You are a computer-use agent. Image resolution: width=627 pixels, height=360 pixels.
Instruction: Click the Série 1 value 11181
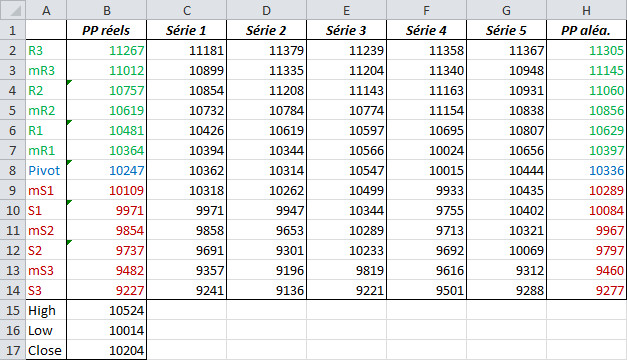pos(186,50)
